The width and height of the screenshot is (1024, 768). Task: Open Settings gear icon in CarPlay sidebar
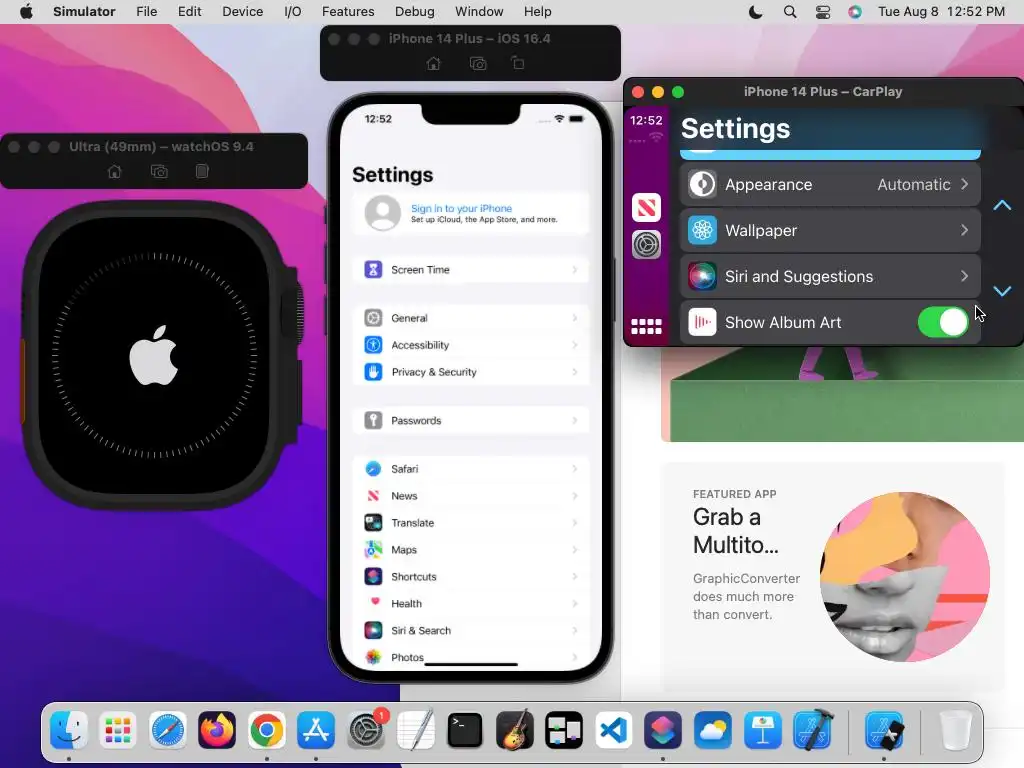(x=647, y=245)
